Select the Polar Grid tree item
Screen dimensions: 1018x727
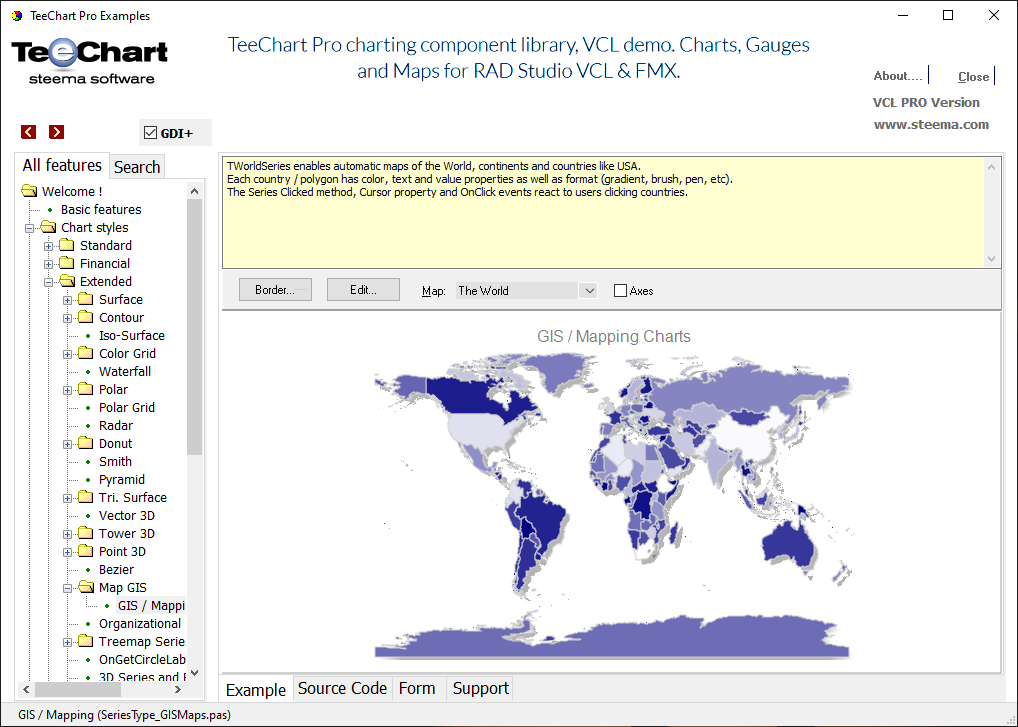point(127,408)
